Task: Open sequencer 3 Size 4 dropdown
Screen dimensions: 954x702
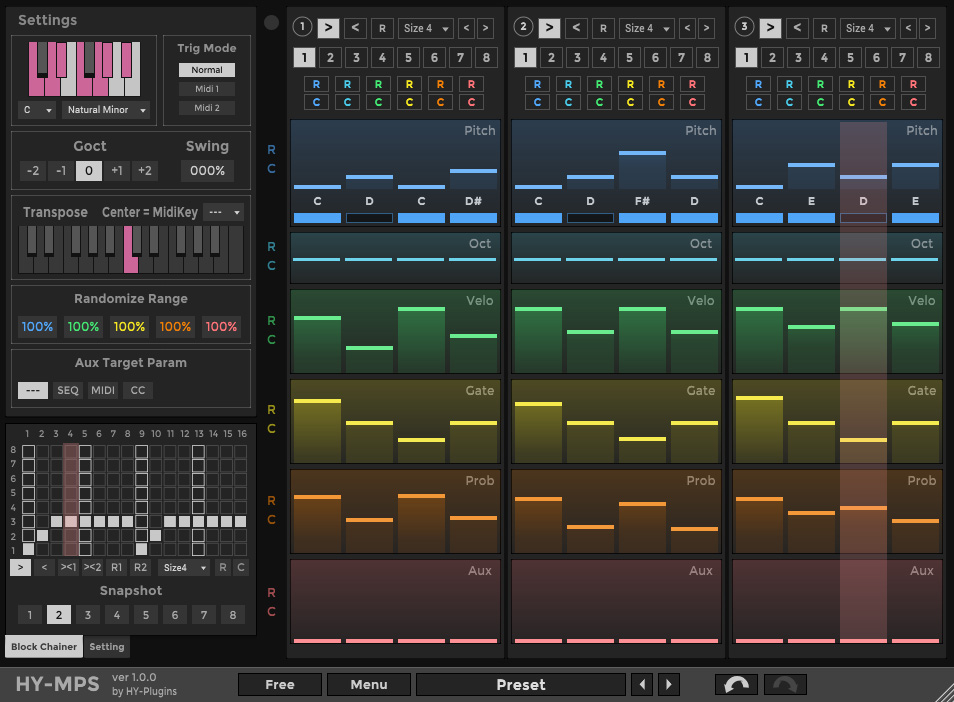Action: tap(868, 28)
